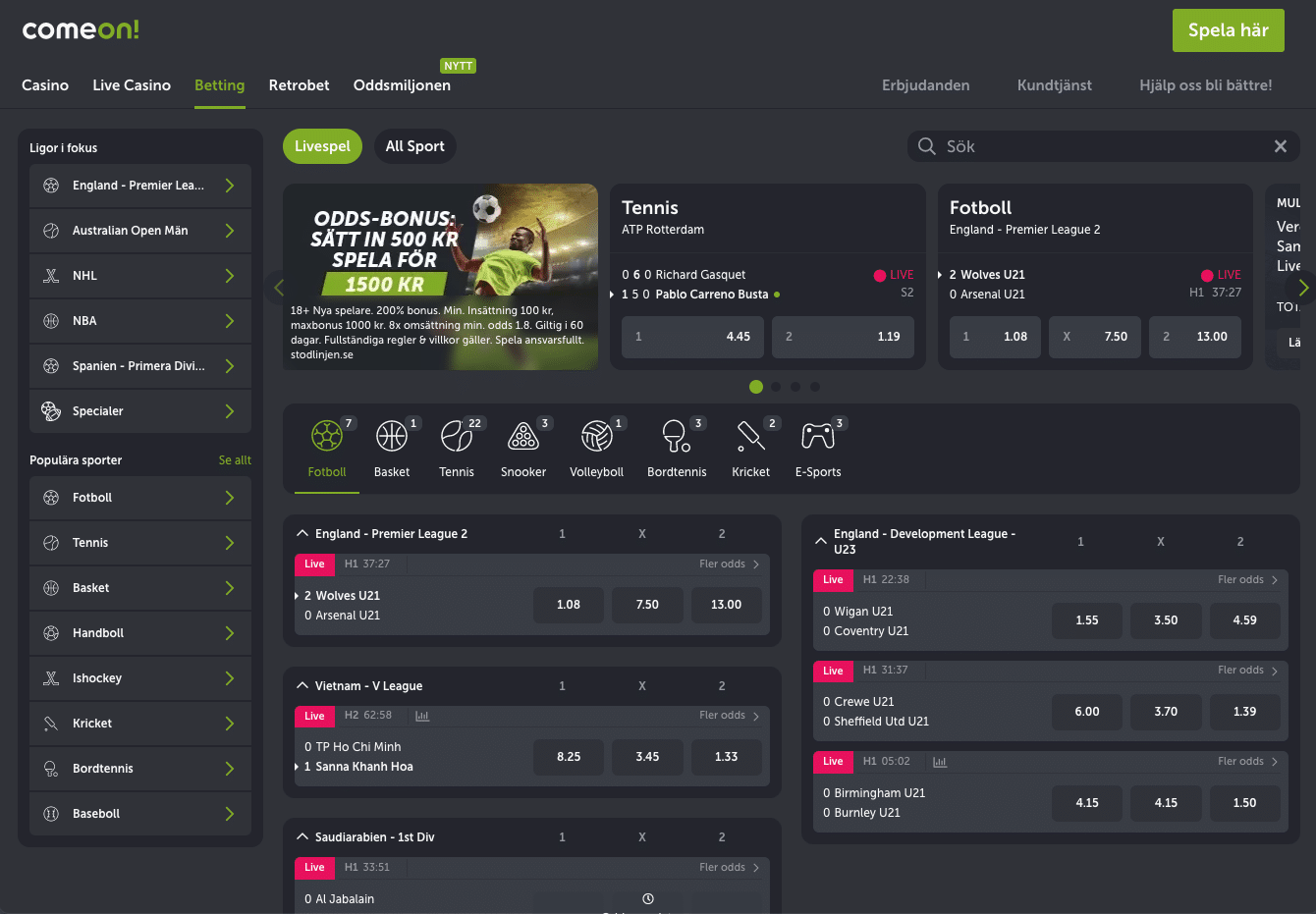
Task: Select odds 13.00 in Premier League 2 list
Action: (726, 605)
